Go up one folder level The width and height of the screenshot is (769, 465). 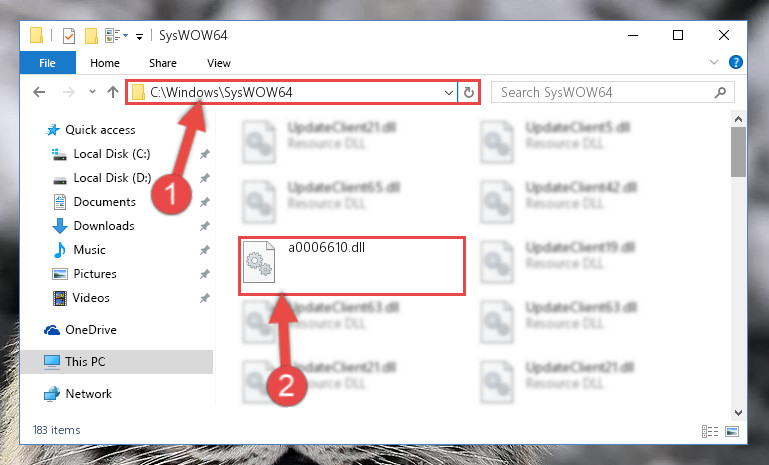pos(113,92)
